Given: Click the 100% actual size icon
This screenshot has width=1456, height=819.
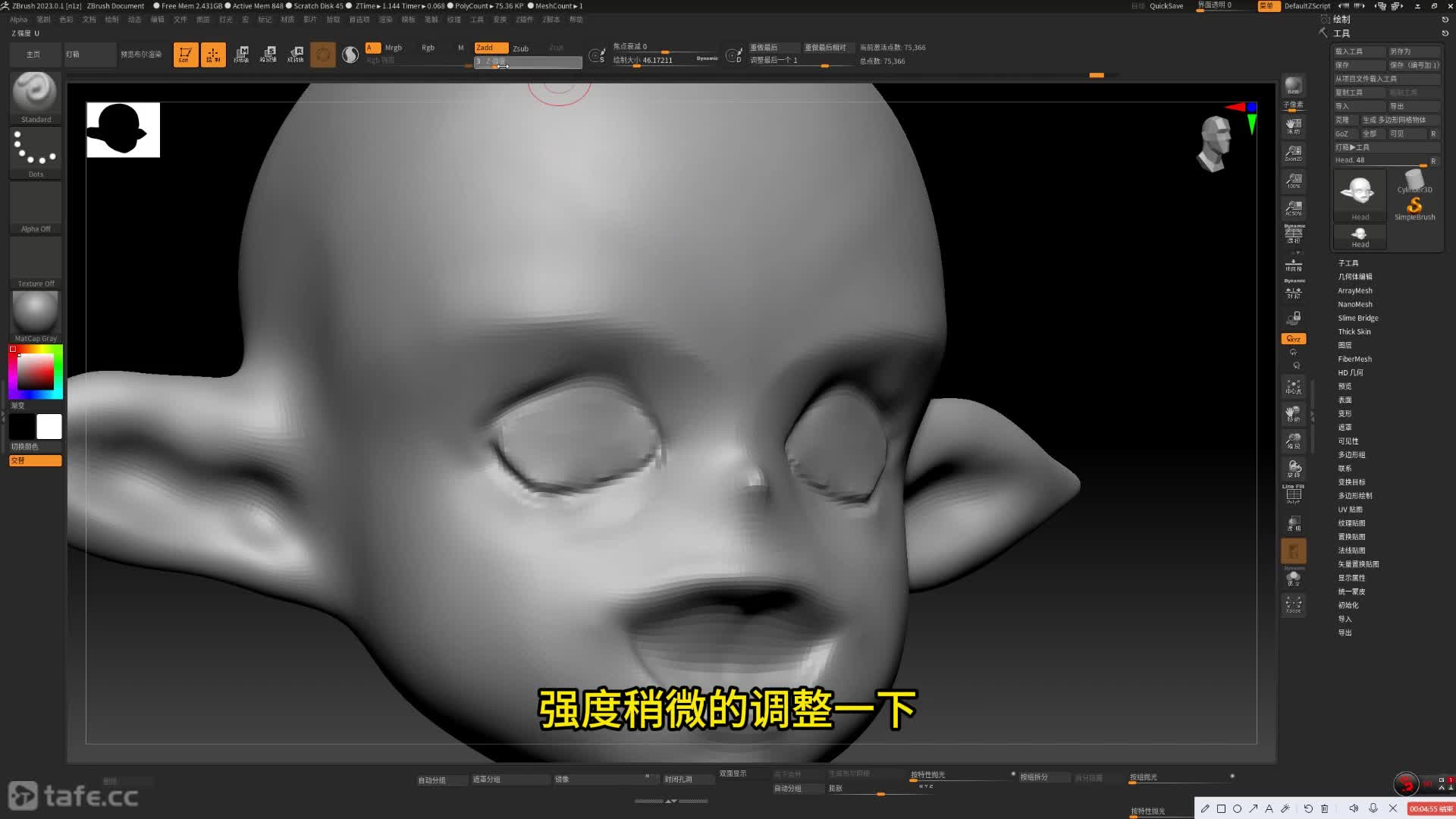Looking at the screenshot, I should click(x=1294, y=180).
